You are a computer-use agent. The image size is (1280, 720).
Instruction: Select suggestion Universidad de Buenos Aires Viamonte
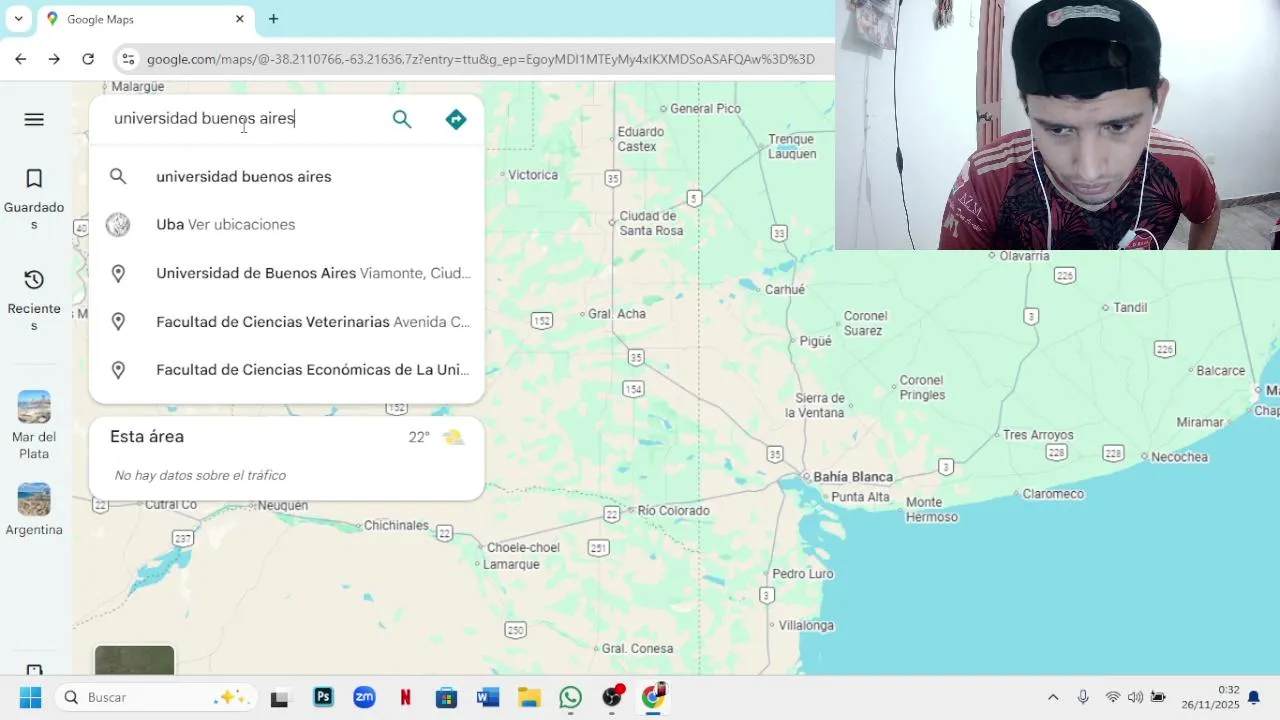click(x=287, y=273)
